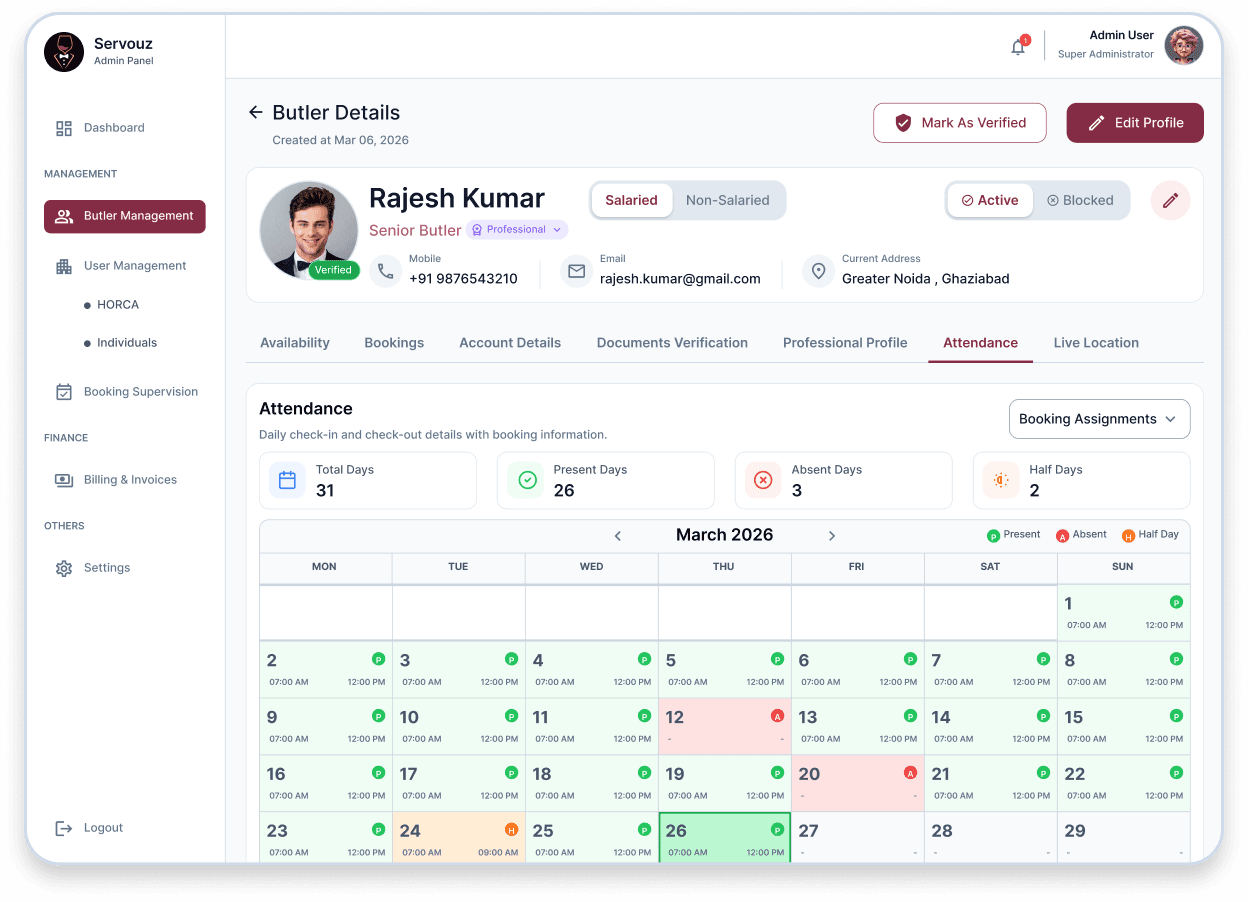Click the Verified badge on profile photo
Screen dimensions: 1248x902
click(333, 270)
